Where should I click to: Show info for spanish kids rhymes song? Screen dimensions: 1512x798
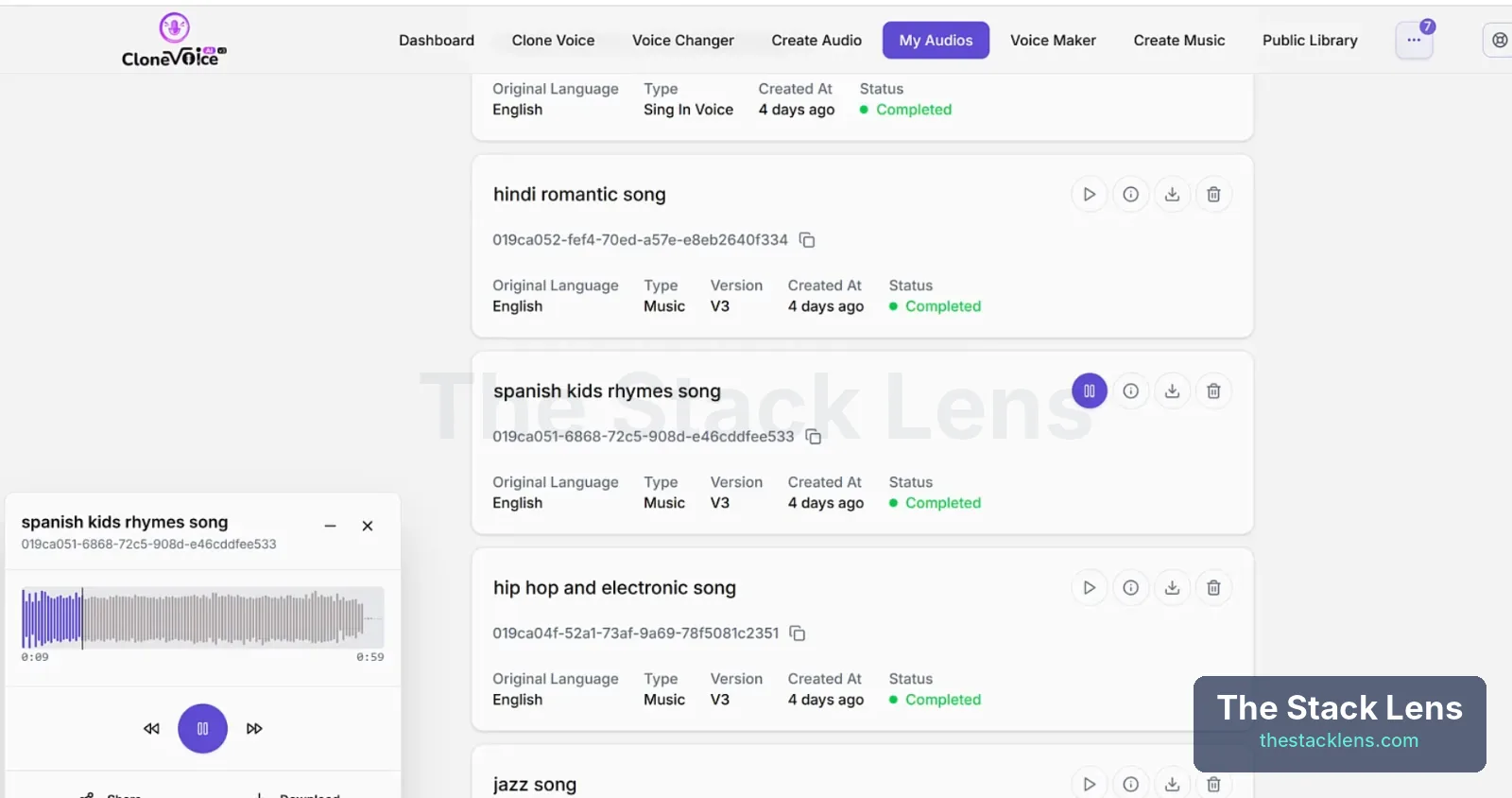pos(1130,391)
